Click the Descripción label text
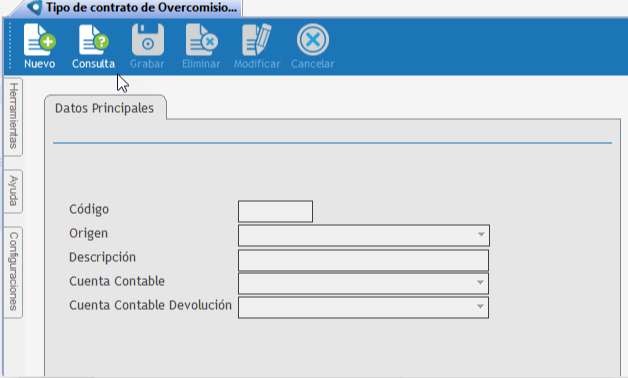This screenshot has width=628, height=378. click(x=103, y=257)
